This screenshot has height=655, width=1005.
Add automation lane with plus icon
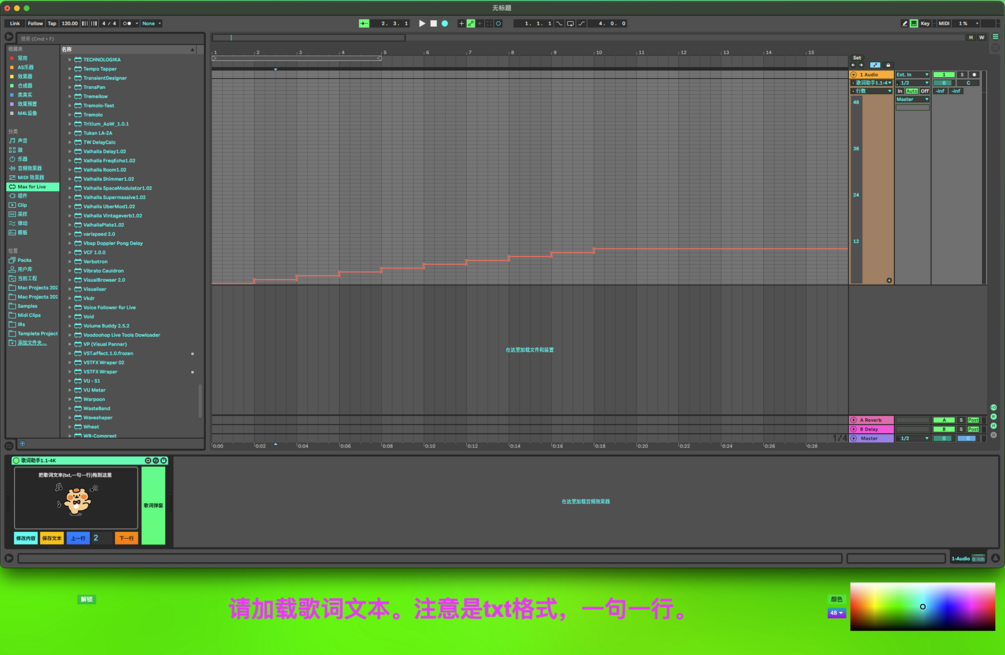point(889,280)
